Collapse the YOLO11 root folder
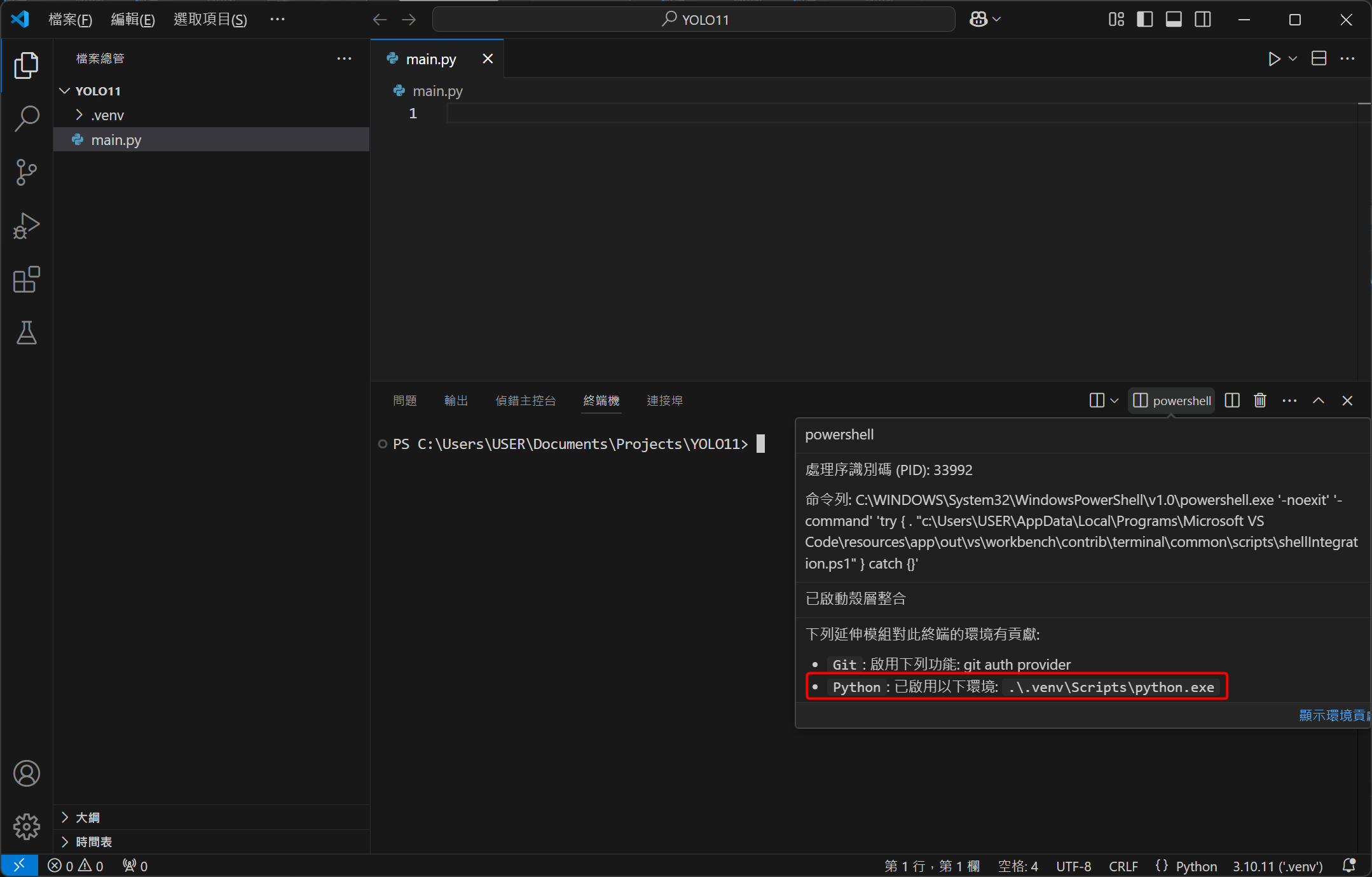This screenshot has height=877, width=1372. coord(64,90)
